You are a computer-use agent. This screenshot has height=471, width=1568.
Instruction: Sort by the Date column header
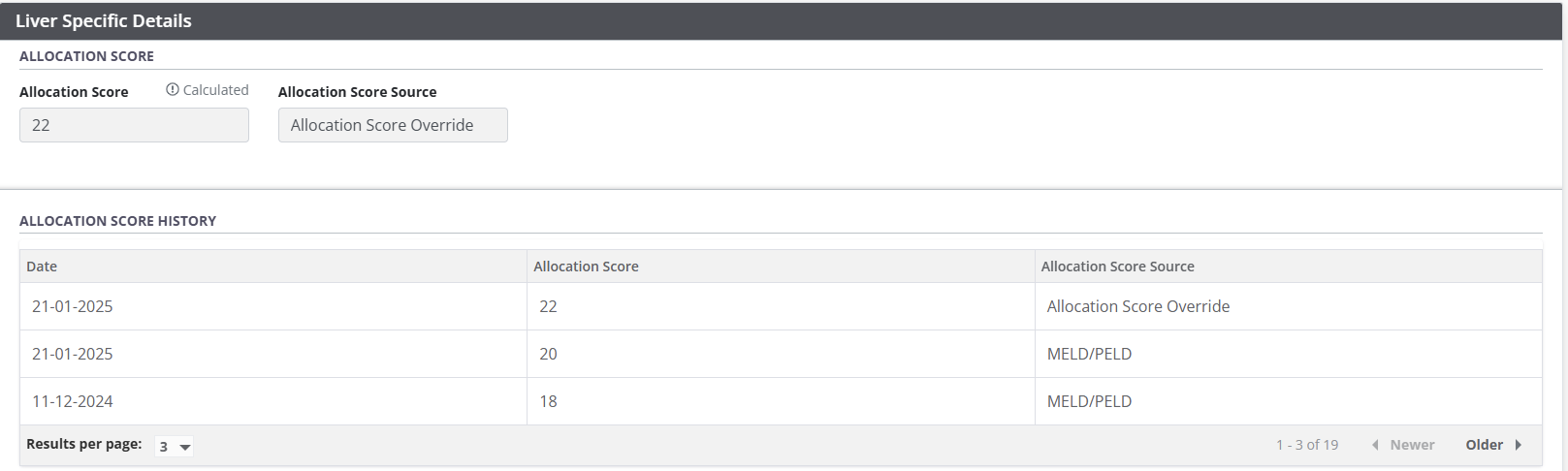(x=42, y=267)
